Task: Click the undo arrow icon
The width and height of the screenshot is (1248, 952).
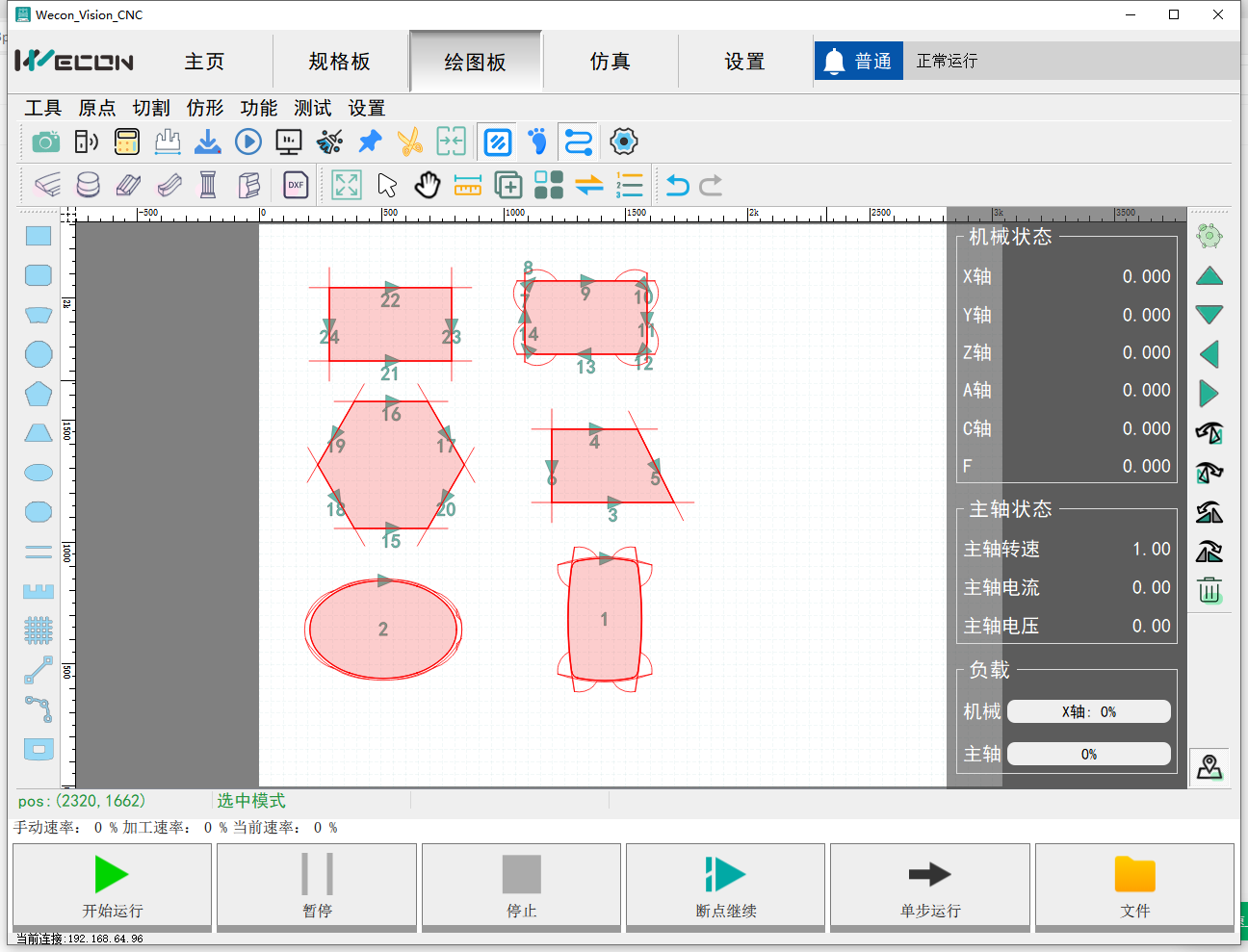Action: pyautogui.click(x=677, y=185)
